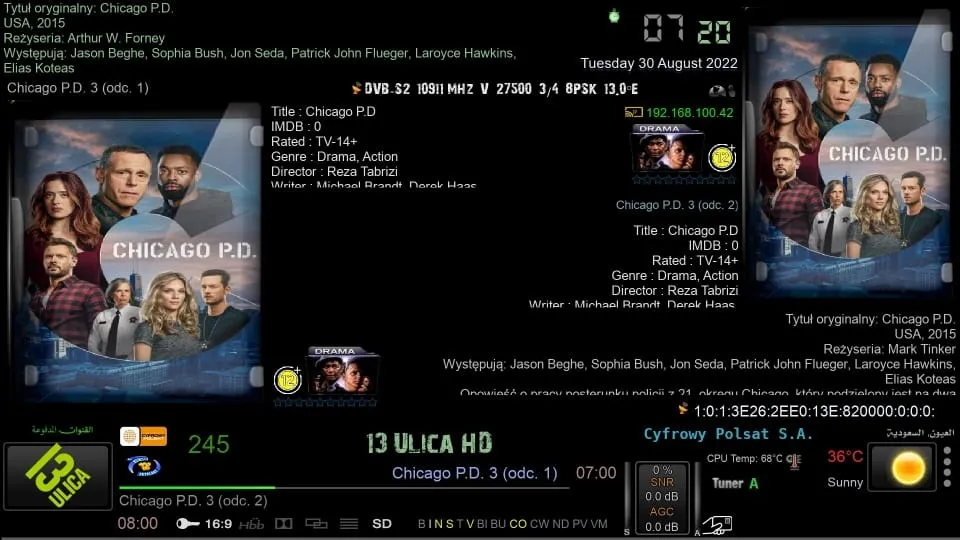
Task: Click the 08:00 next event time
Action: [138, 523]
